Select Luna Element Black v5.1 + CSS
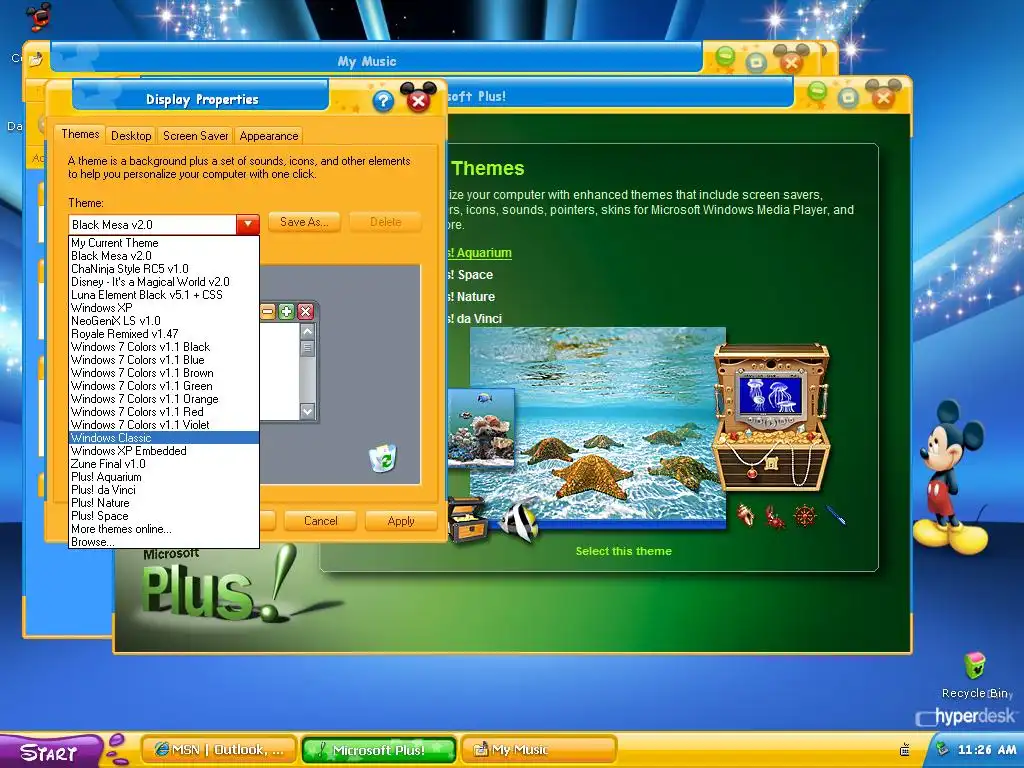 coord(164,295)
